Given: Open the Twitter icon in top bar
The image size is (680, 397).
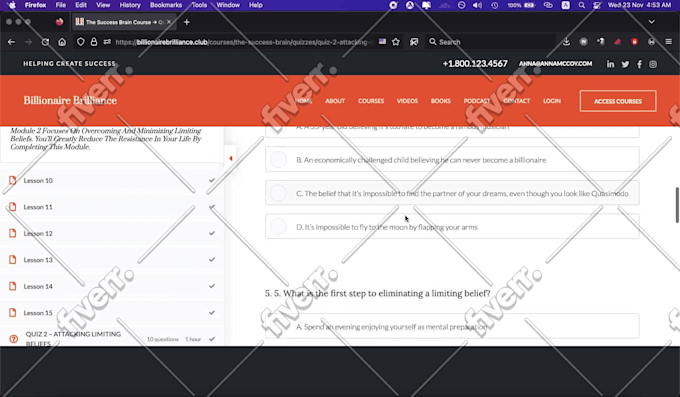Looking at the screenshot, I should 625,64.
